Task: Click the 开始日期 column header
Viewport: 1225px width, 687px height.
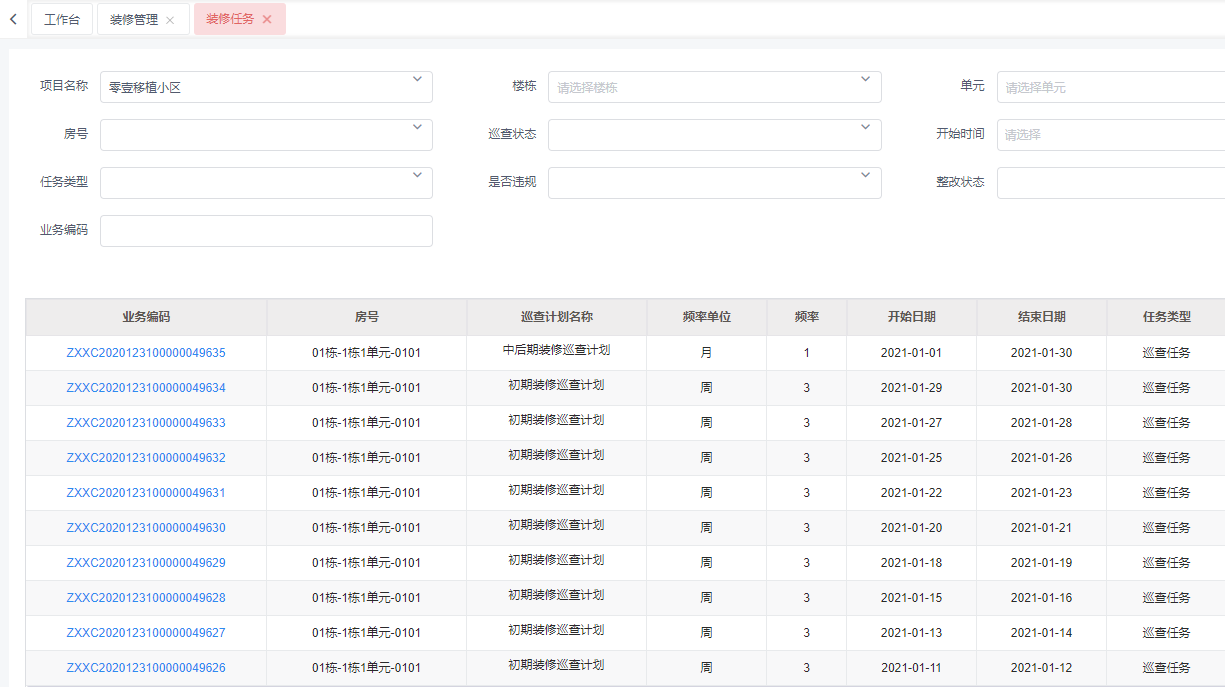Action: coord(911,317)
